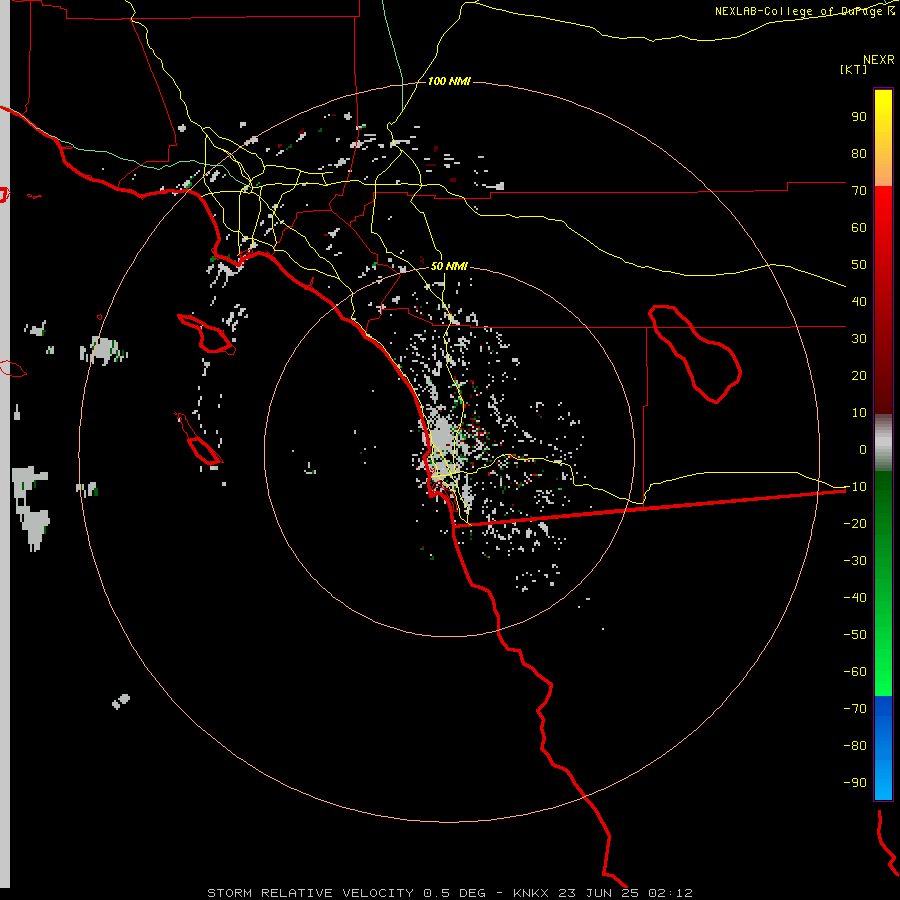
Task: Click the 50 value on velocity scale
Action: pos(859,265)
